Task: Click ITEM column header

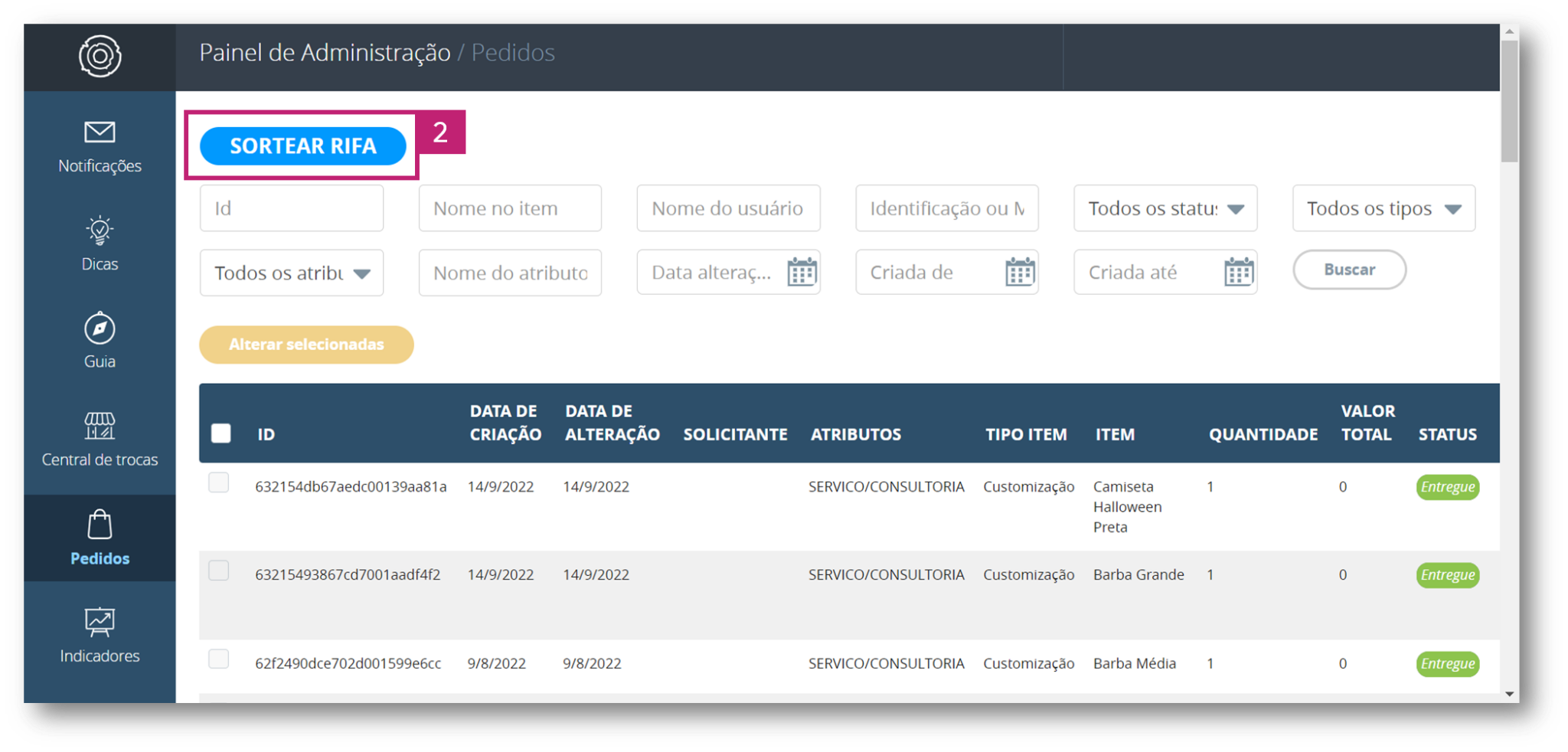Action: (1115, 434)
